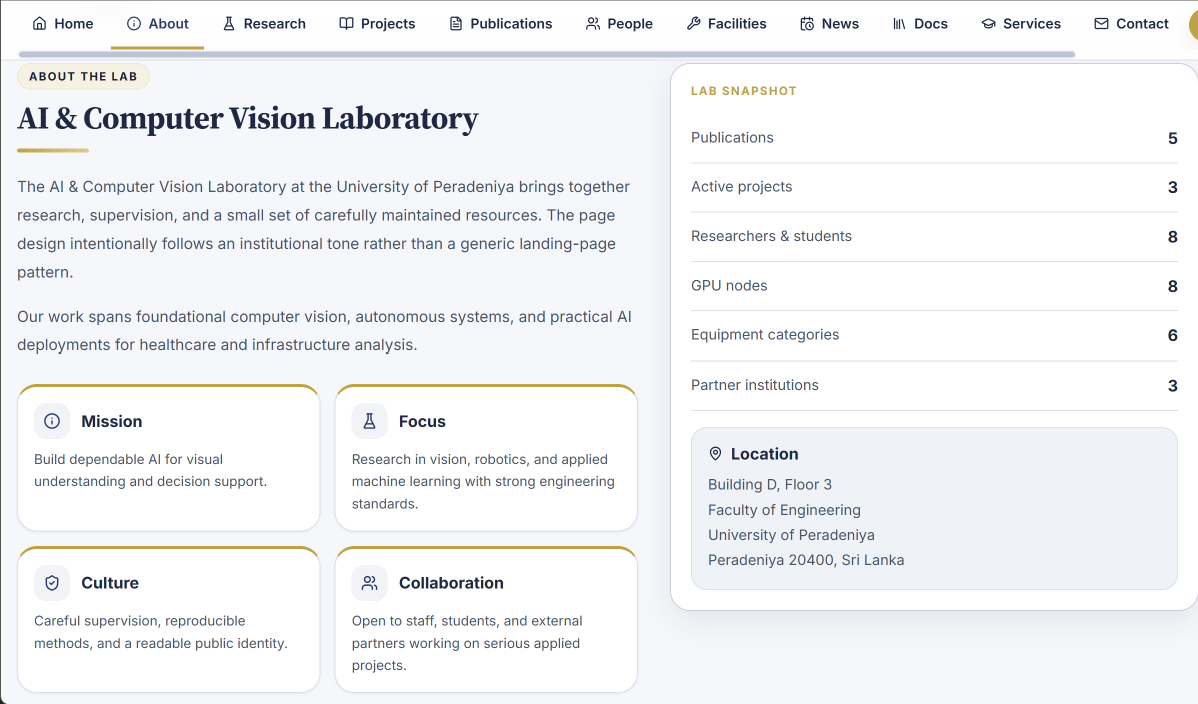Screen dimensions: 1198x704
Task: Click the 'Partner institutions' snapshot row
Action: click(x=934, y=385)
